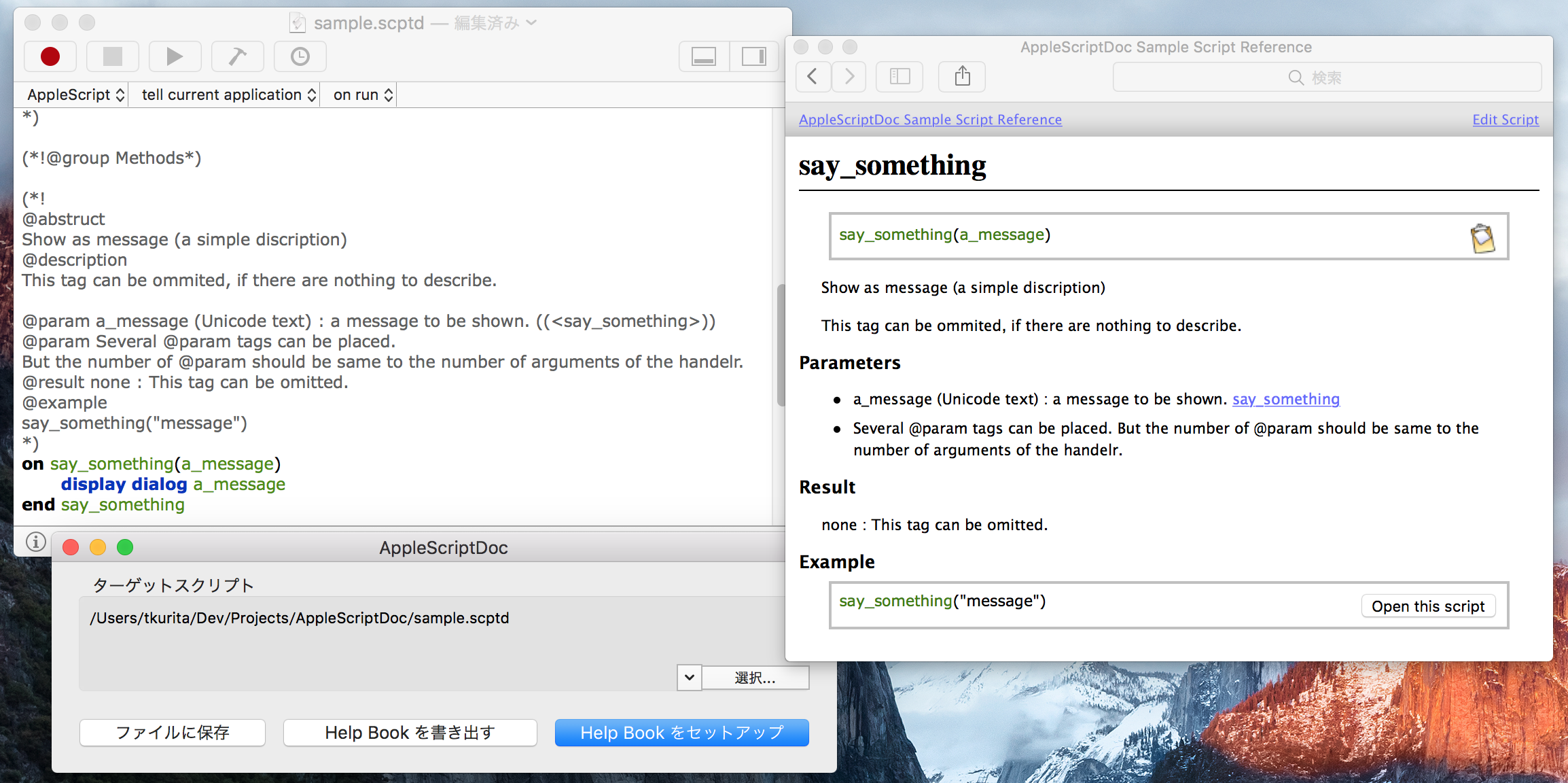Screen dimensions: 1568x783
Task: Click the red Record button
Action: pos(50,56)
